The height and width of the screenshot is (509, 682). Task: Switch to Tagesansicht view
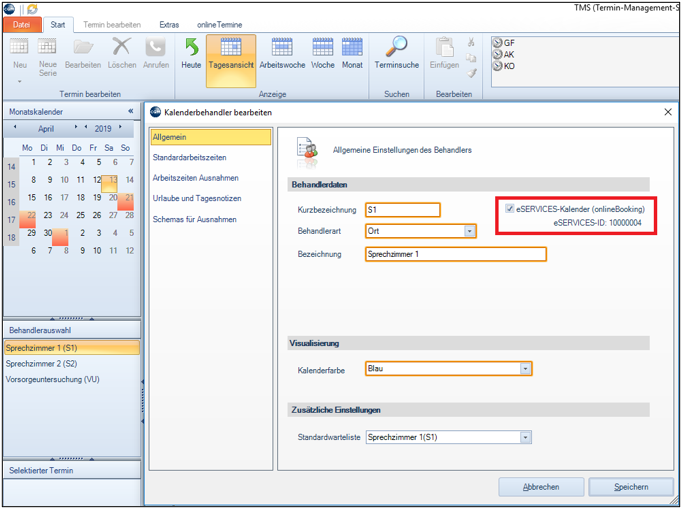coord(231,60)
